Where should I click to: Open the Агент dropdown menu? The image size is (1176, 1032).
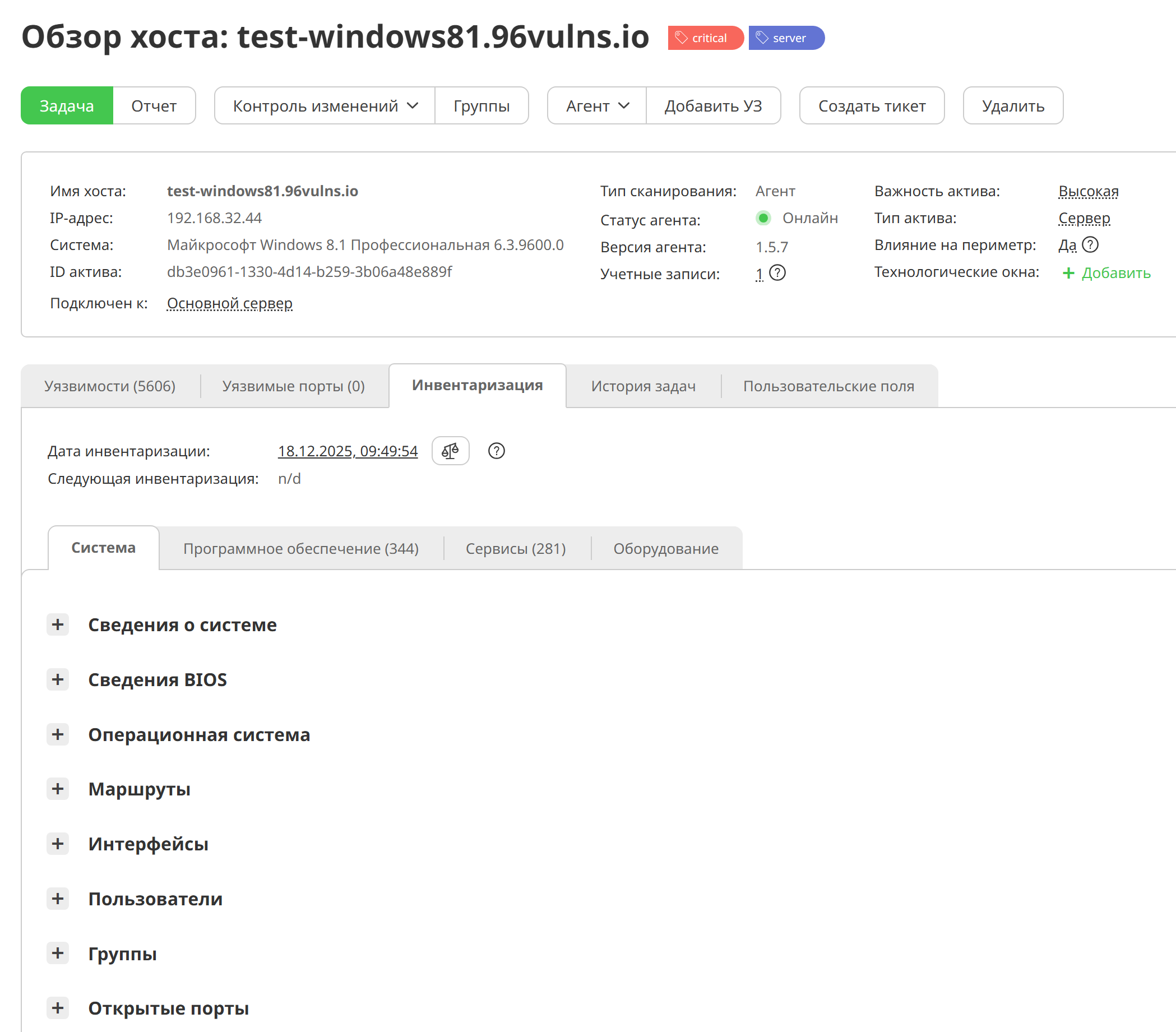coord(596,106)
